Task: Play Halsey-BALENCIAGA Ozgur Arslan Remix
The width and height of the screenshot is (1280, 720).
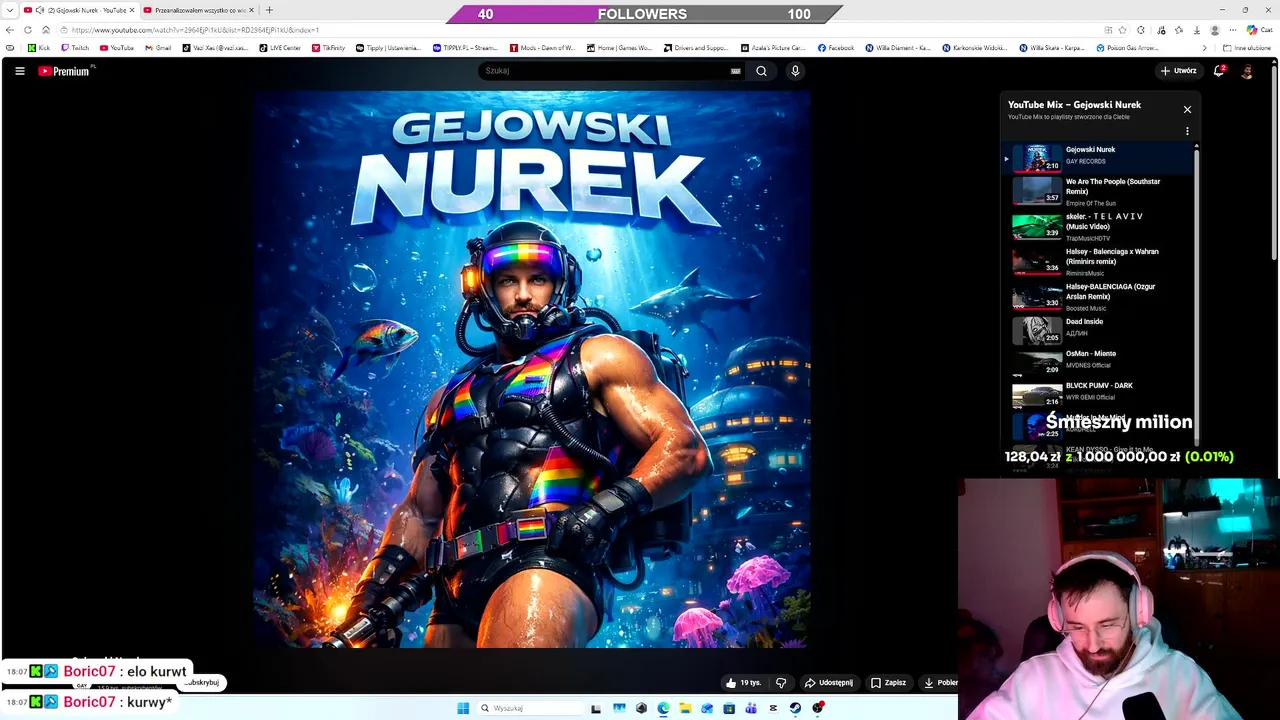Action: pyautogui.click(x=1101, y=297)
